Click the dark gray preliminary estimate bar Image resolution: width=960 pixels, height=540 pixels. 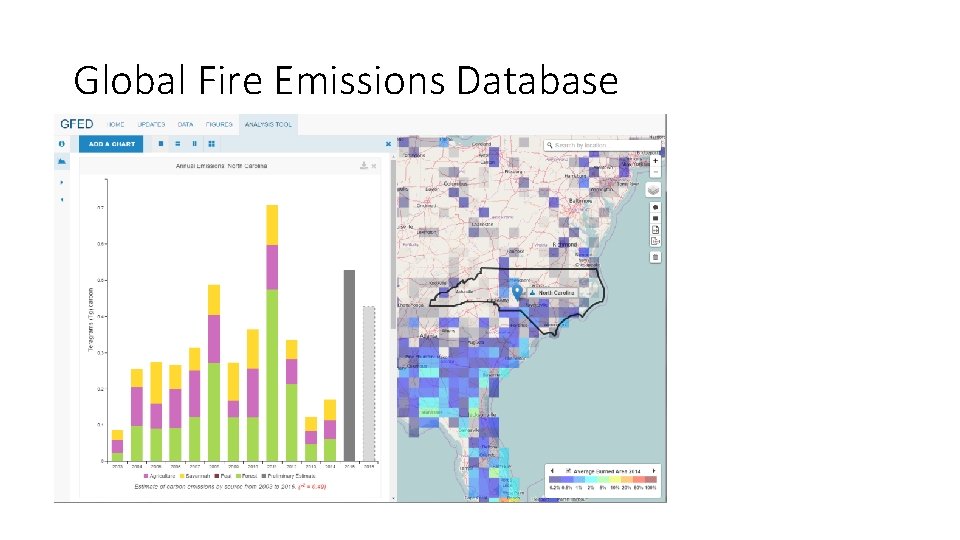click(349, 366)
